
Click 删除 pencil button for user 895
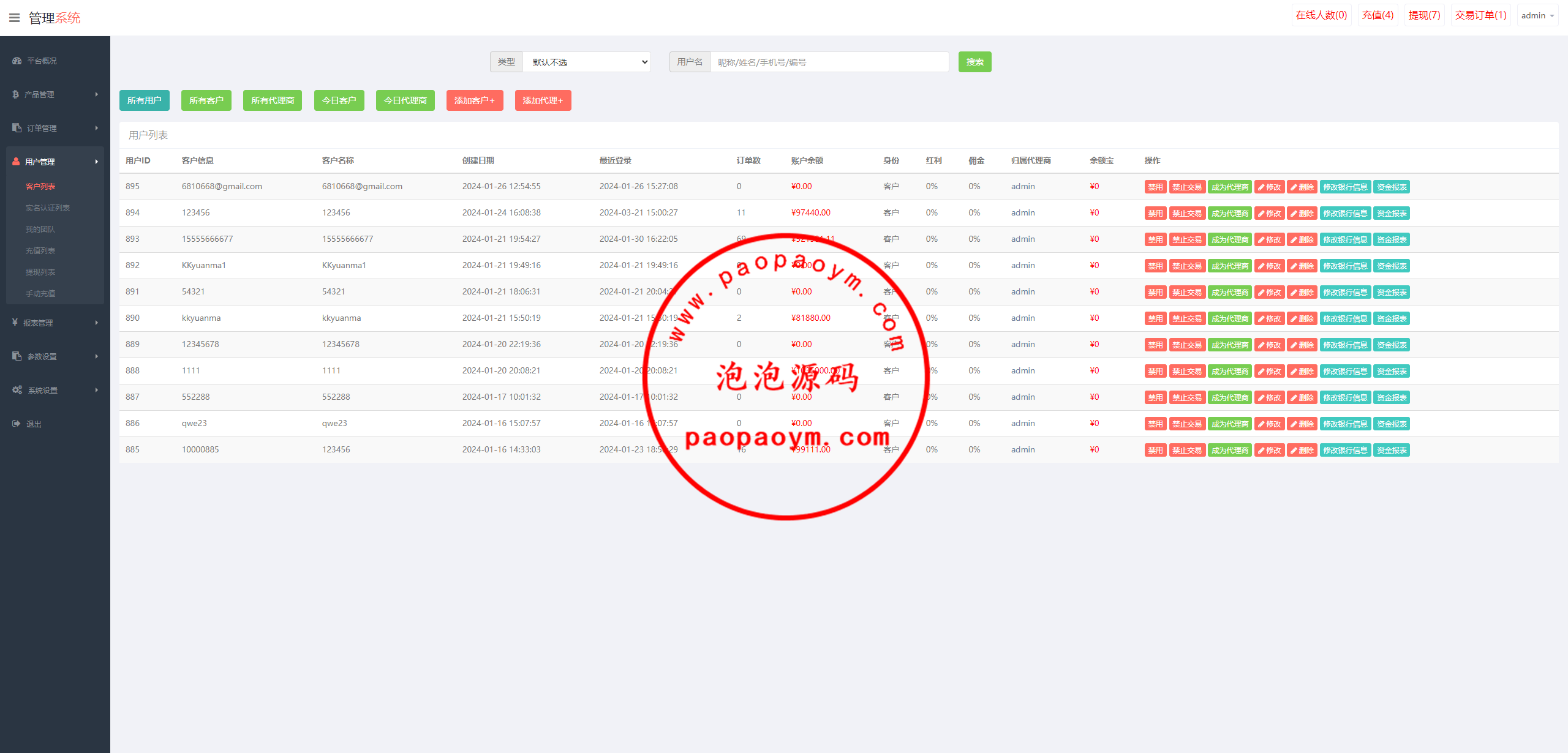pyautogui.click(x=1302, y=187)
